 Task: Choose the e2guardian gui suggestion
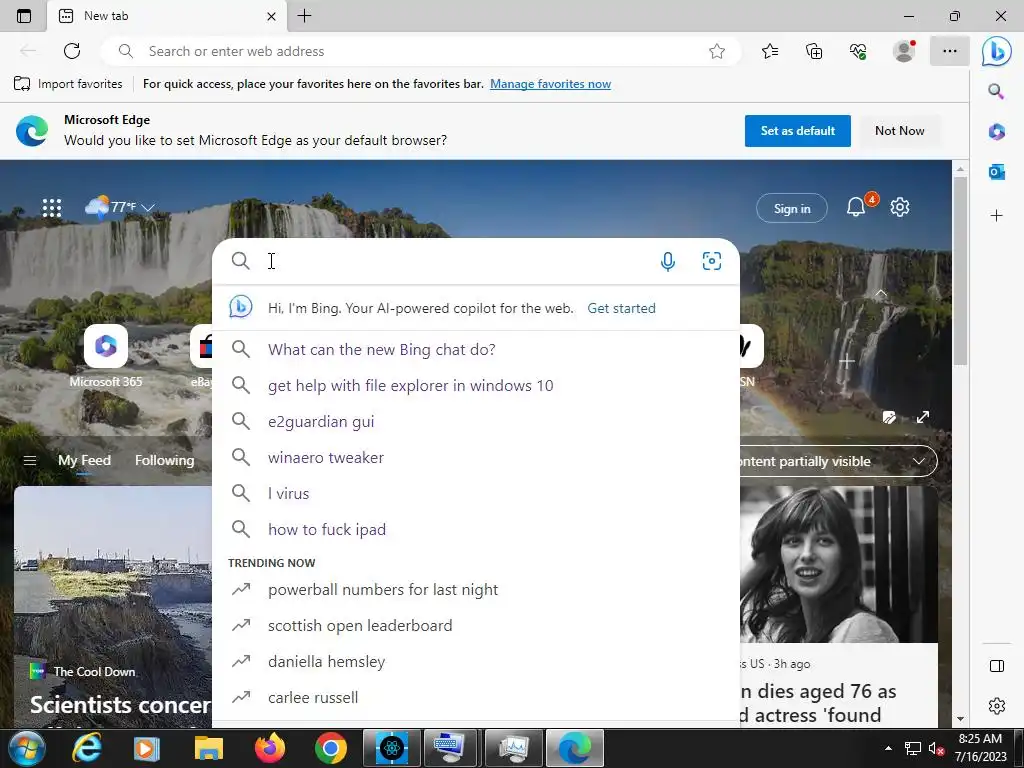coord(475,421)
